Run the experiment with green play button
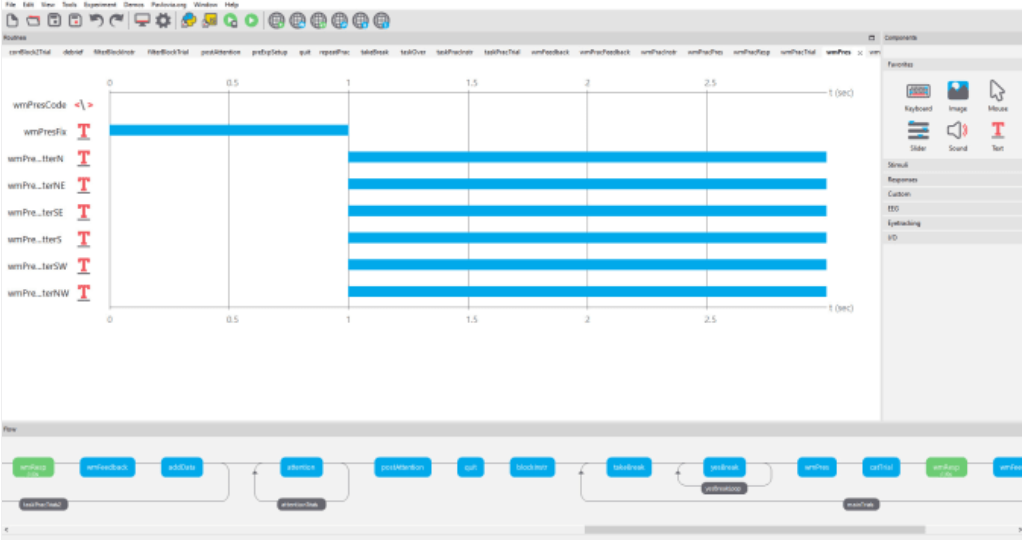Screen dimensions: 1022x540 click(x=251, y=20)
